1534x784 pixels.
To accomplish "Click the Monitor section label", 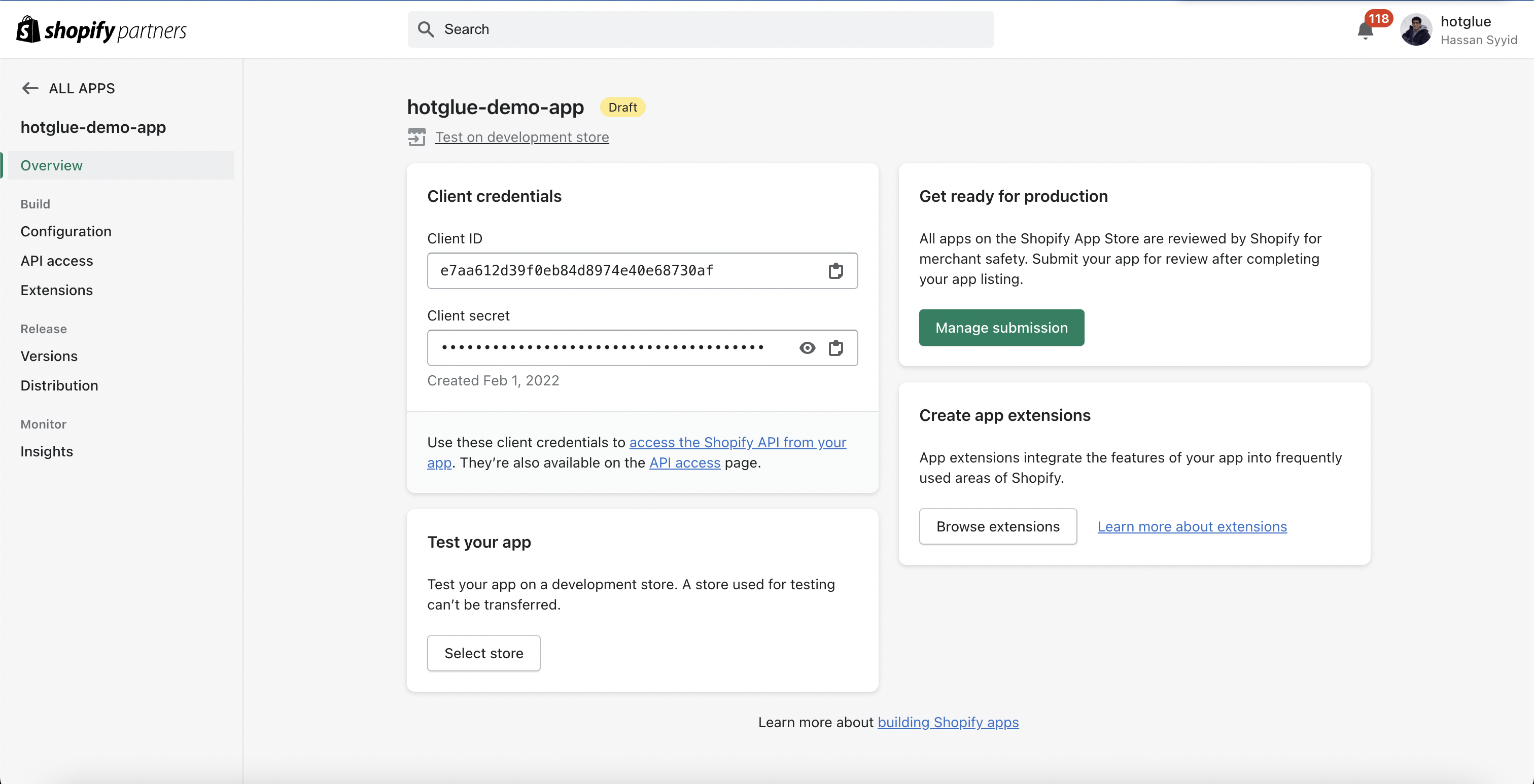I will tap(44, 424).
